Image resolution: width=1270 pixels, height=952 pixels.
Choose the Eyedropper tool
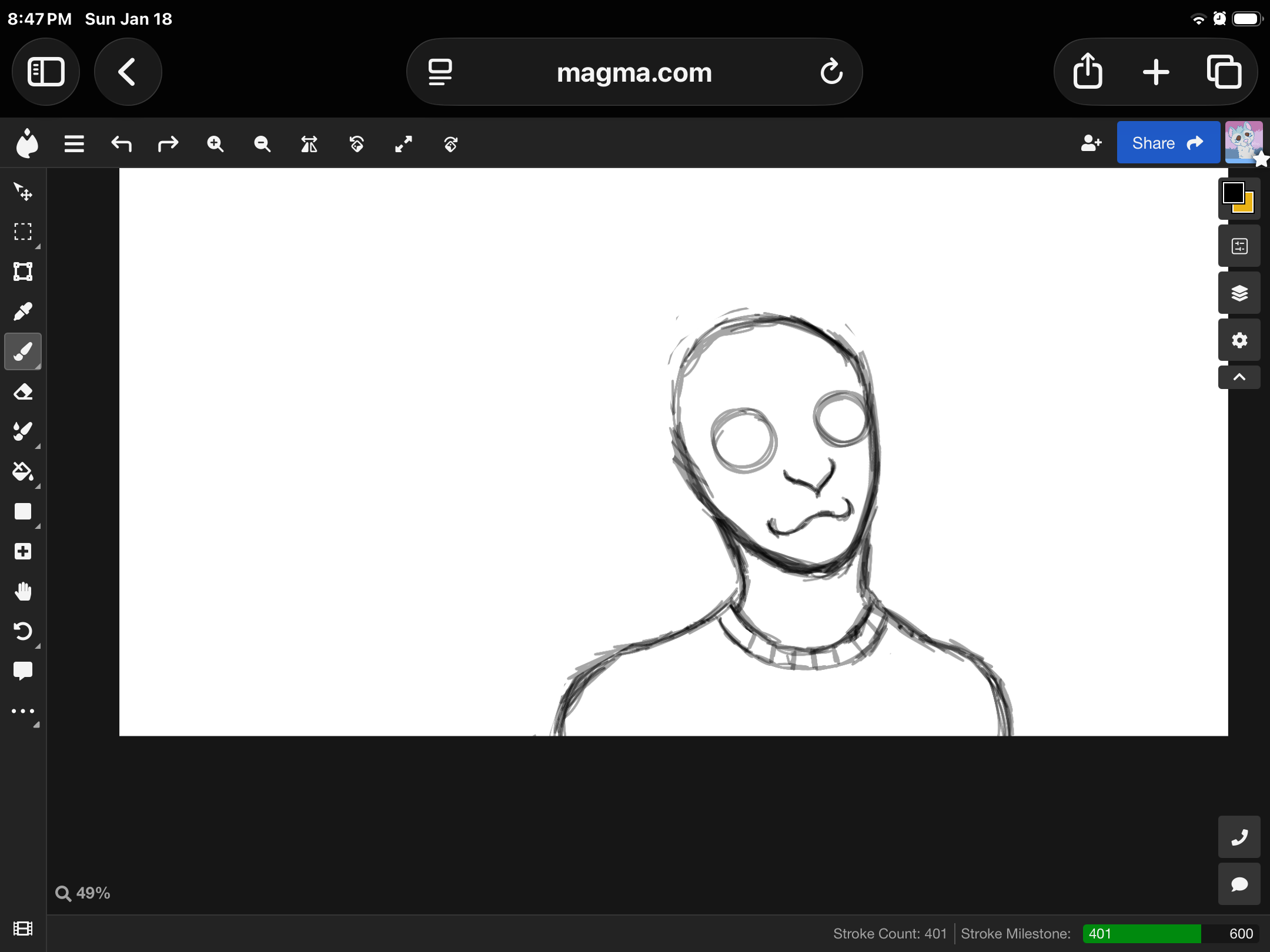(x=23, y=311)
